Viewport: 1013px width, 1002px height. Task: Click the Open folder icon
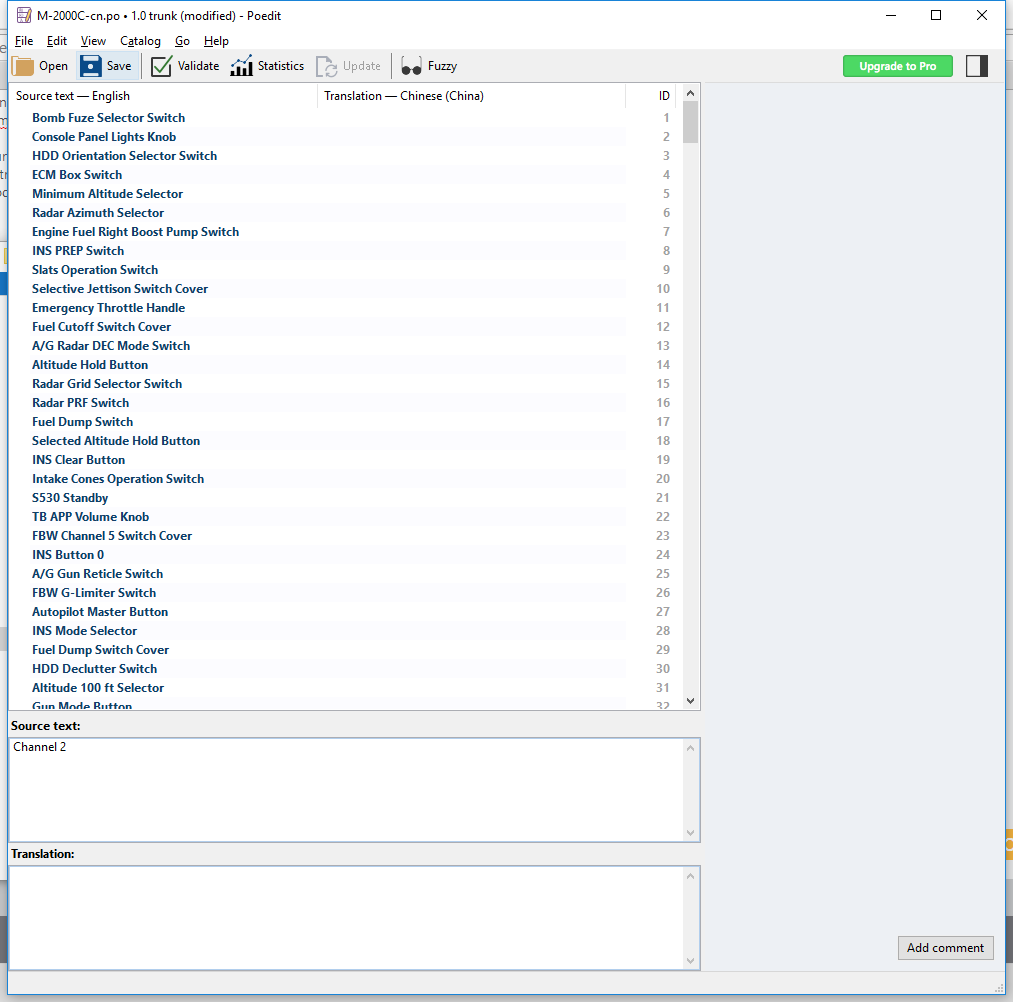coord(23,66)
